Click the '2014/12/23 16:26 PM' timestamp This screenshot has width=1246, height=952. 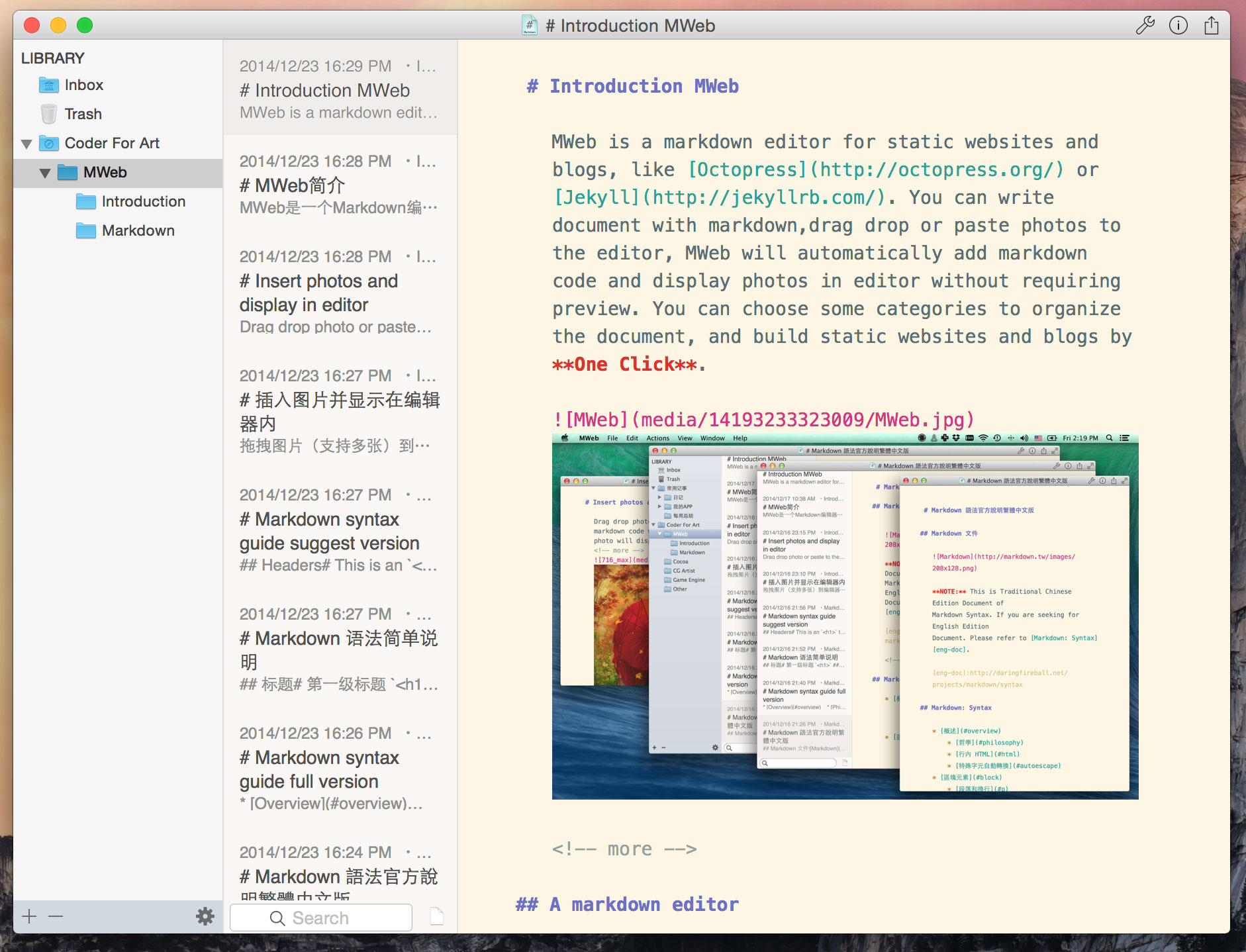(315, 734)
